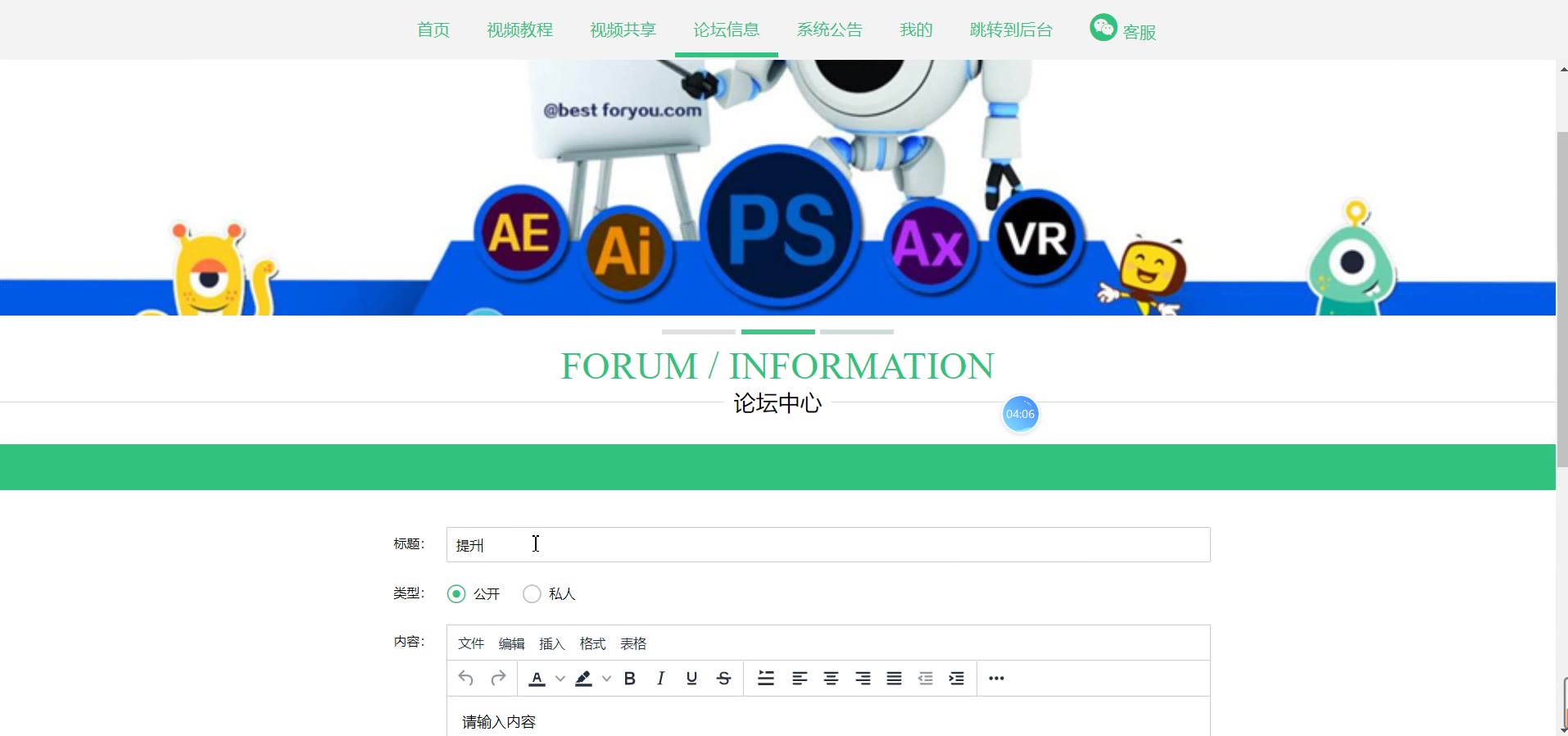Select the middle green carousel indicator
This screenshot has width=1568, height=736.
[778, 332]
